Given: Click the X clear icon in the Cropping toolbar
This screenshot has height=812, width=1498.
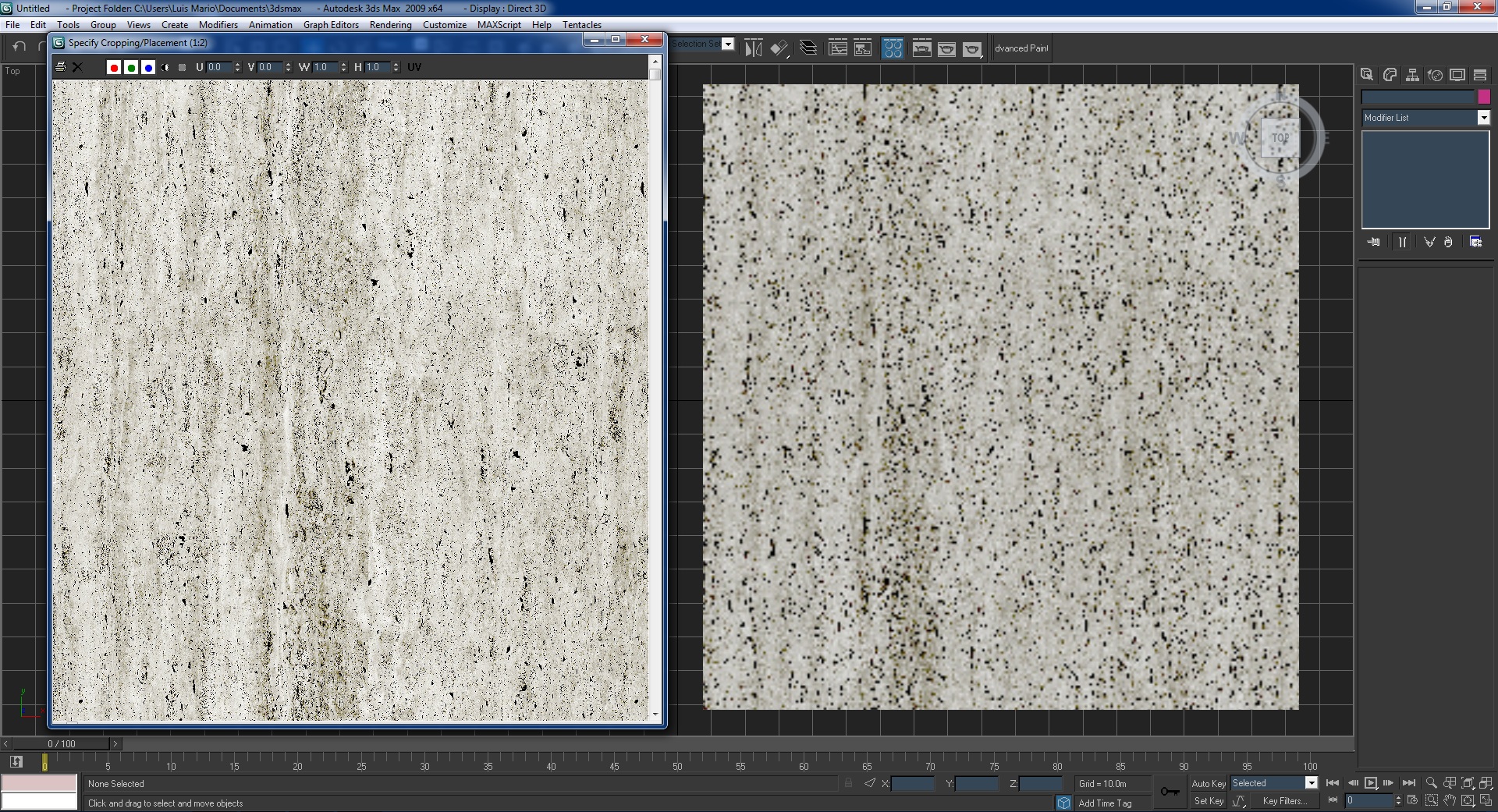Looking at the screenshot, I should pos(77,67).
